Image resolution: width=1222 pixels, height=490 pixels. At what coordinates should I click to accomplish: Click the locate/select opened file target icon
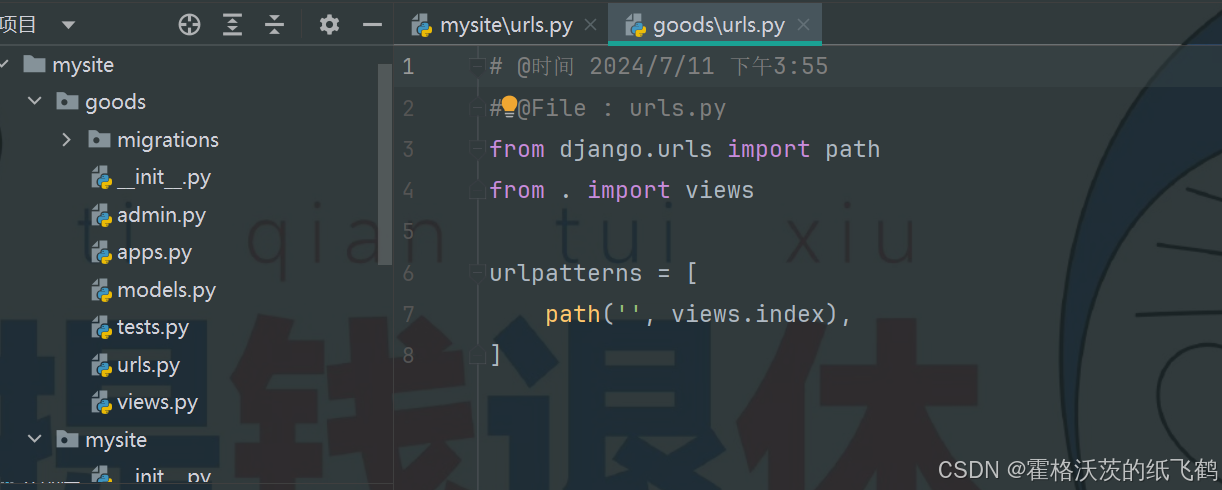click(189, 25)
